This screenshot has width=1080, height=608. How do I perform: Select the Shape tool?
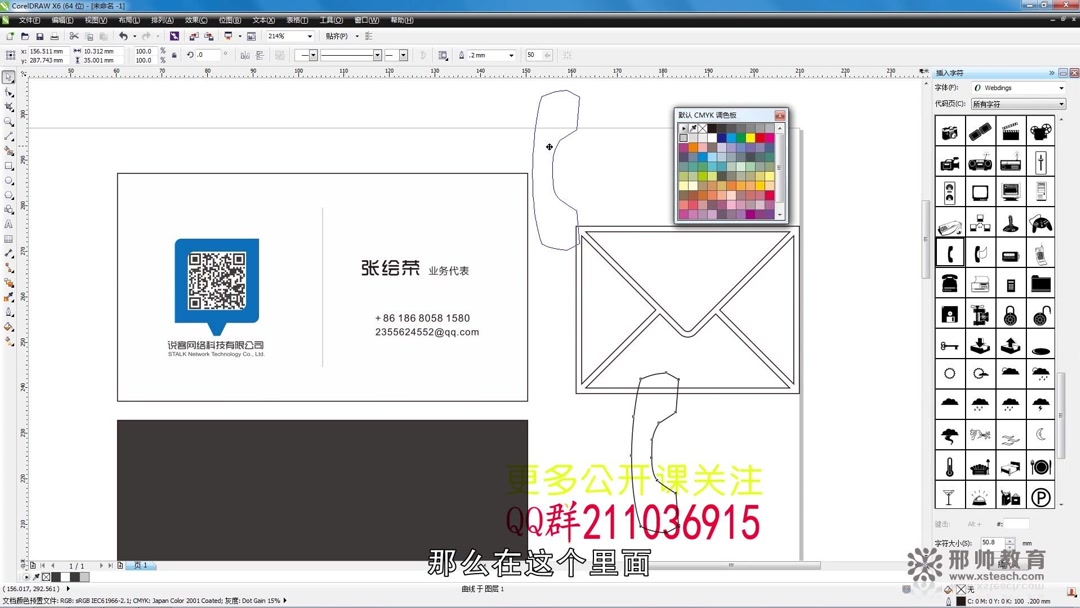click(x=11, y=90)
